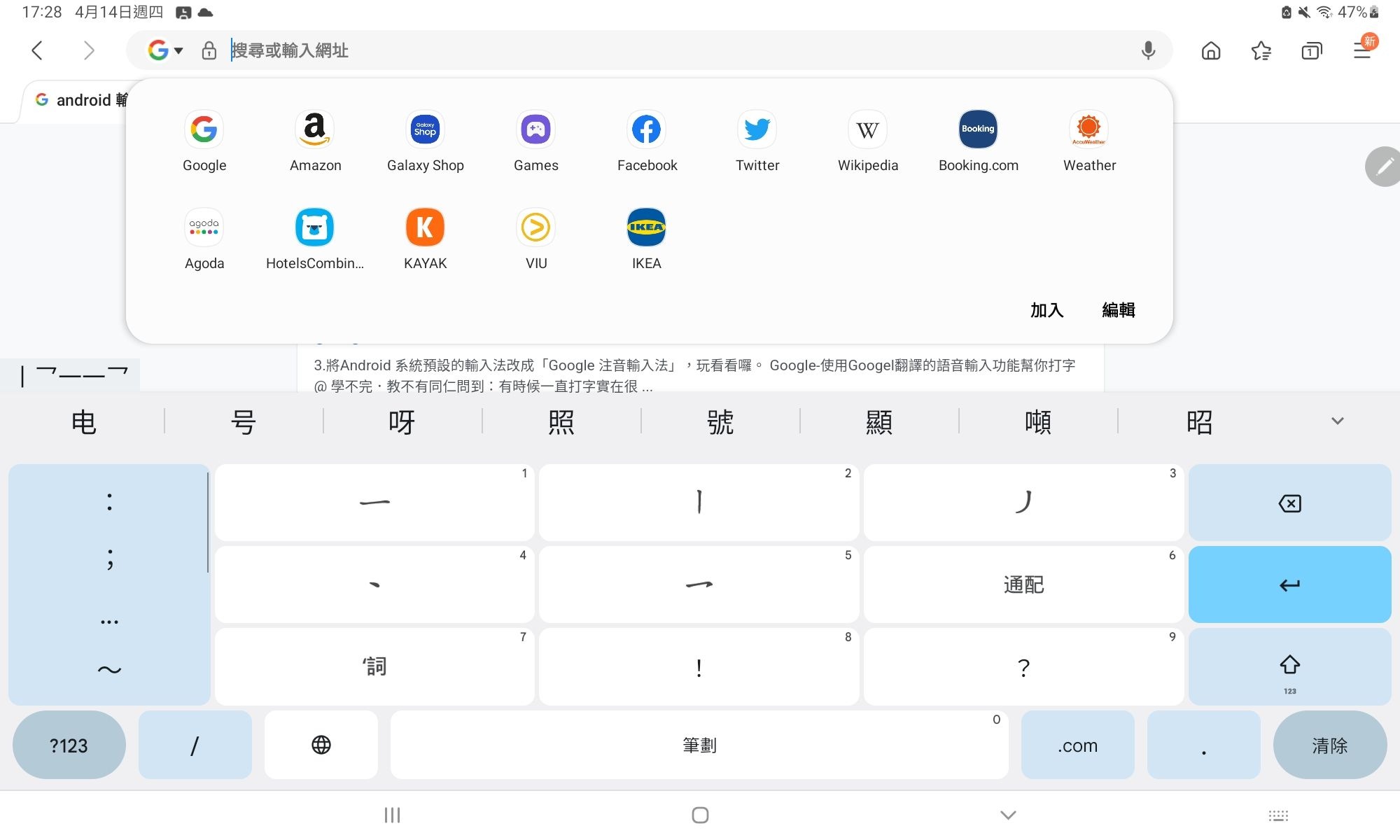Select candidate character 昭
The width and height of the screenshot is (1400, 840).
point(1198,422)
